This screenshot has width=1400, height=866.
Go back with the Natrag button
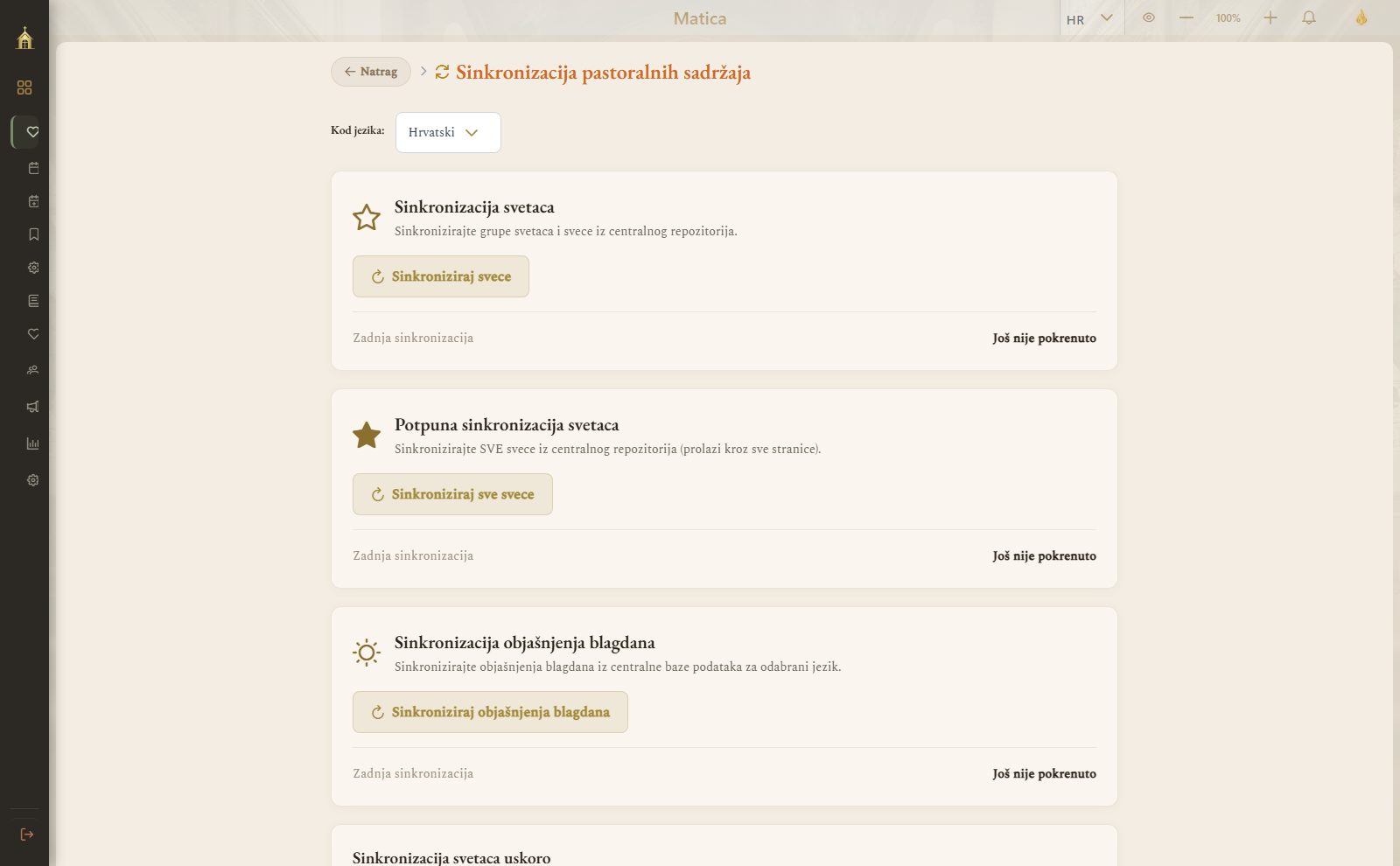tap(371, 72)
